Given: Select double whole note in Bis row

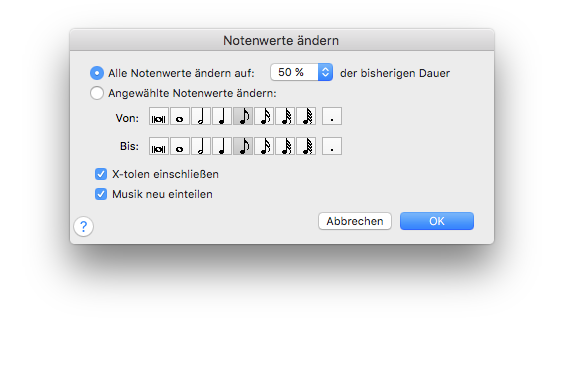Looking at the screenshot, I should tap(159, 146).
